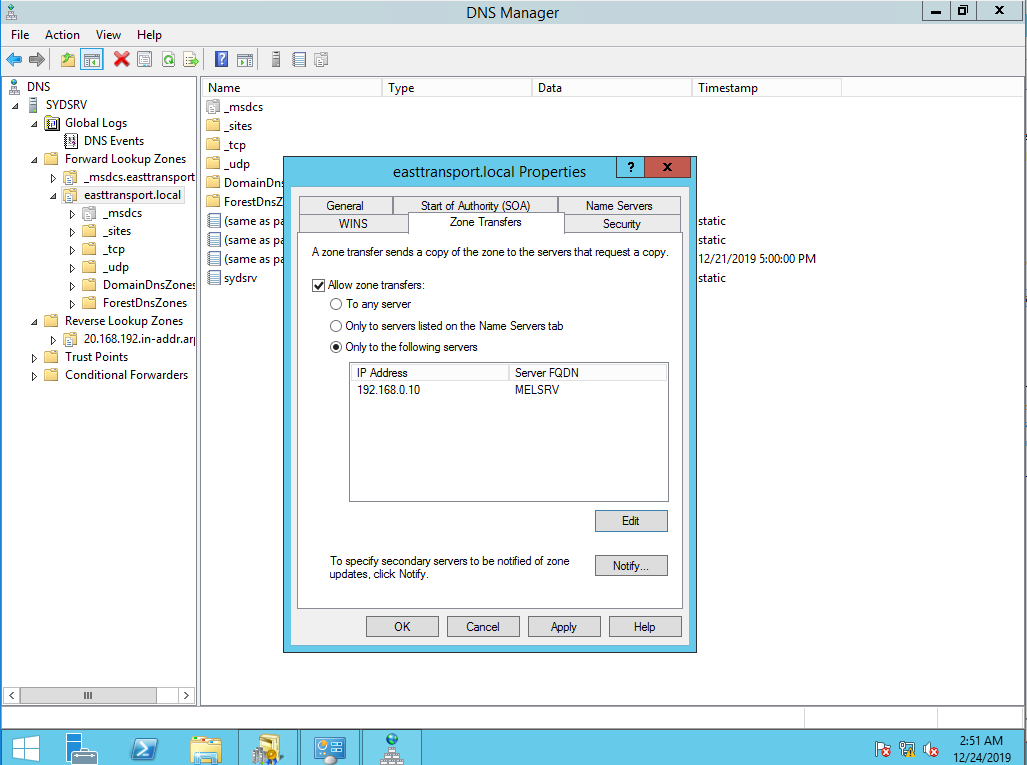Expand the Trust Points node
The height and width of the screenshot is (765, 1027).
click(34, 356)
